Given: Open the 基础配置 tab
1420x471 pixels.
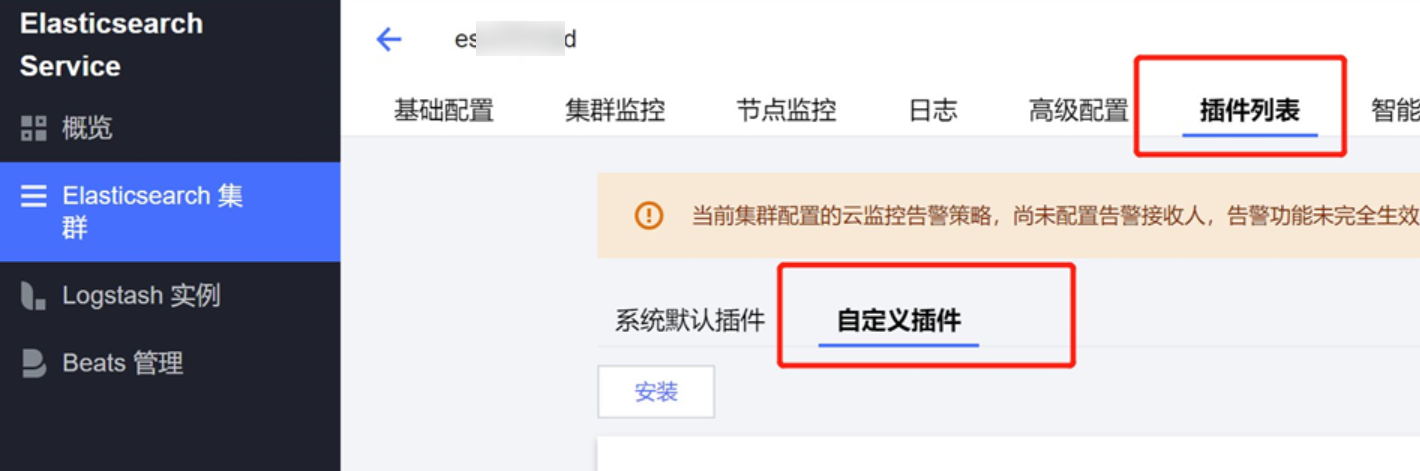Looking at the screenshot, I should [x=444, y=110].
